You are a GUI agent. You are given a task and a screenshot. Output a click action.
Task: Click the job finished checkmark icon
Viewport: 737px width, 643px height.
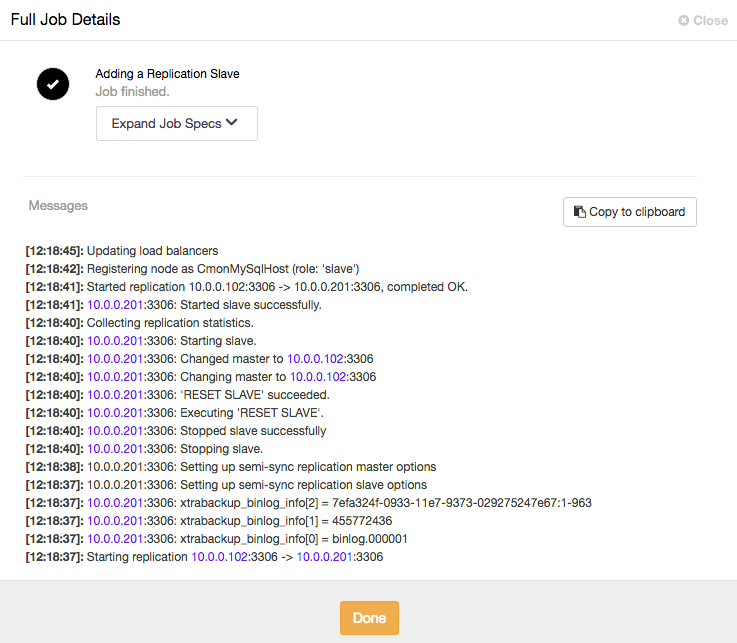click(x=53, y=84)
